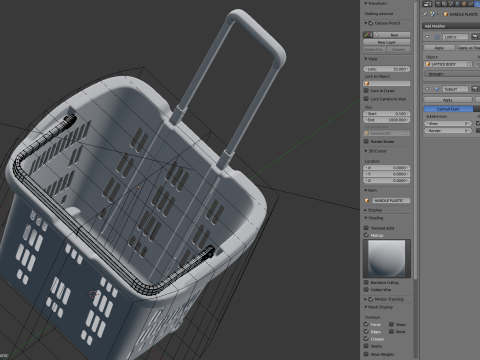Enable Hidden Wire checkbox

(x=366, y=290)
